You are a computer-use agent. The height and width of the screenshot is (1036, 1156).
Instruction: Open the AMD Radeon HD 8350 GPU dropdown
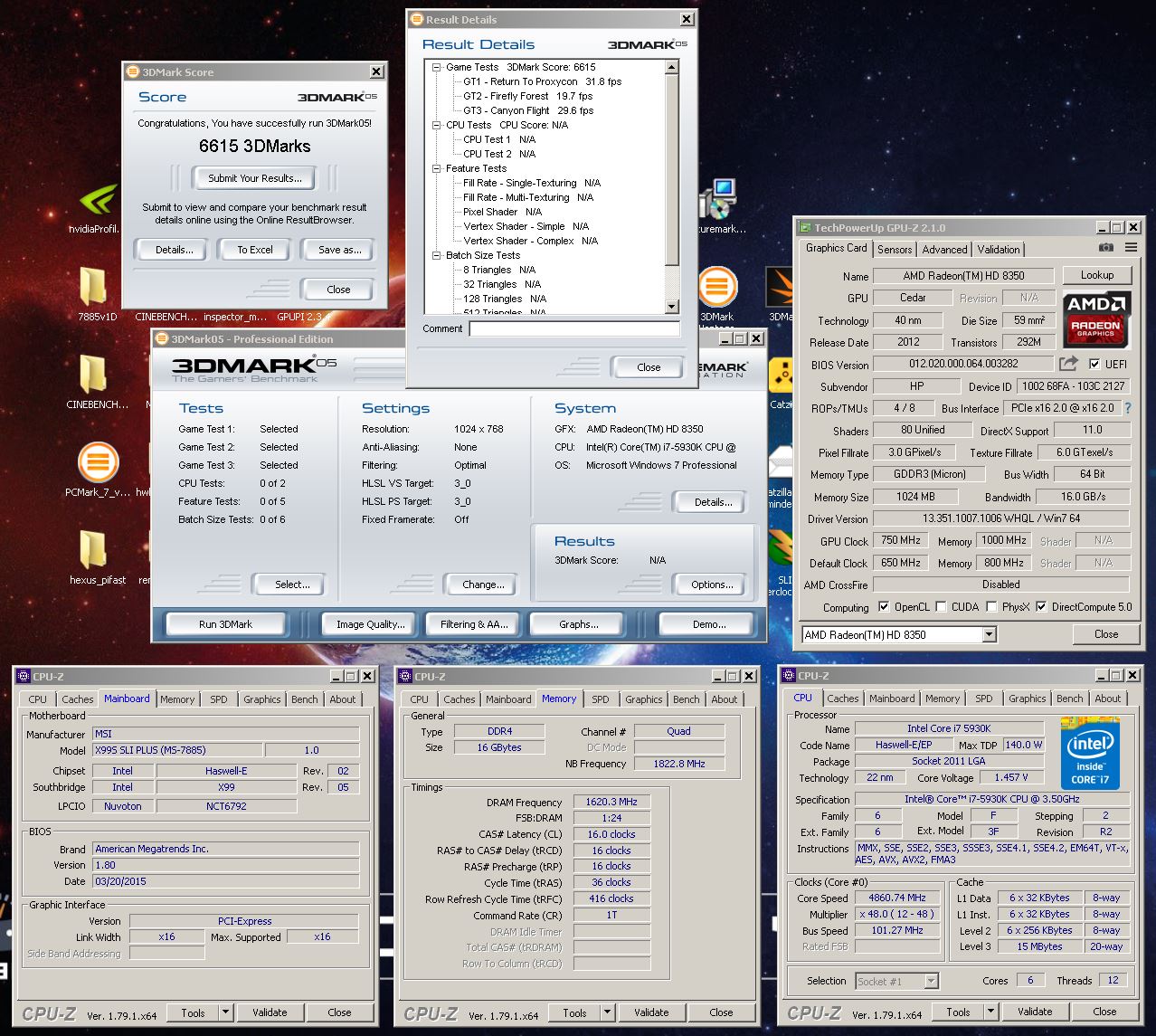(989, 634)
